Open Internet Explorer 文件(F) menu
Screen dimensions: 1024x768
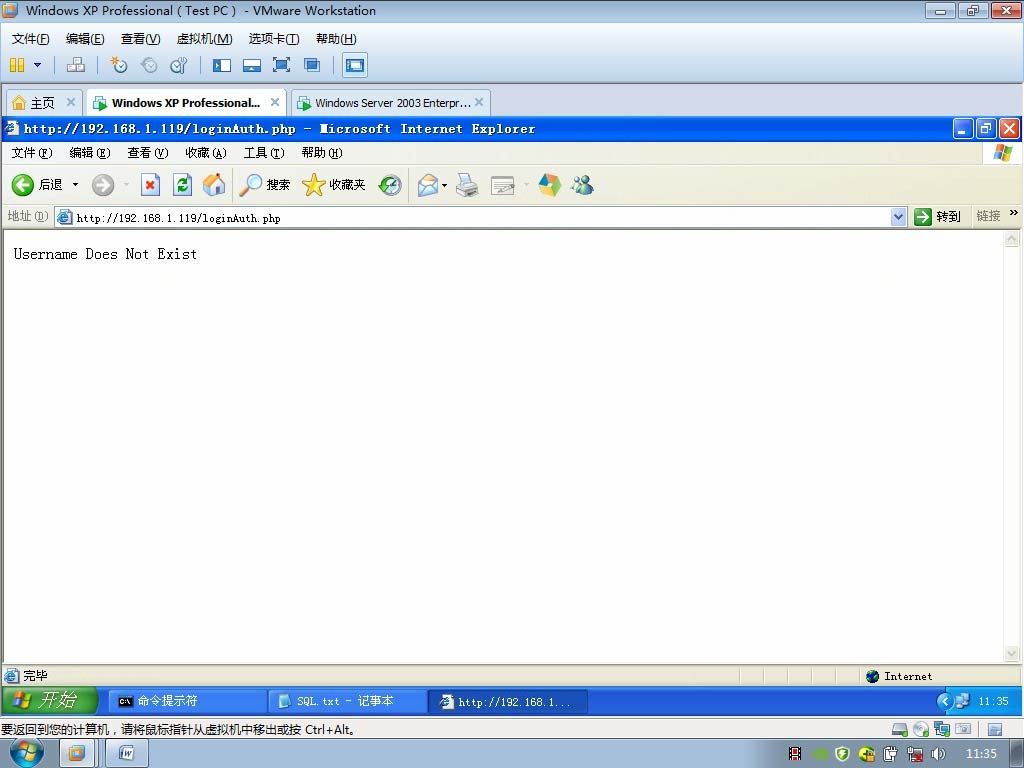(32, 153)
